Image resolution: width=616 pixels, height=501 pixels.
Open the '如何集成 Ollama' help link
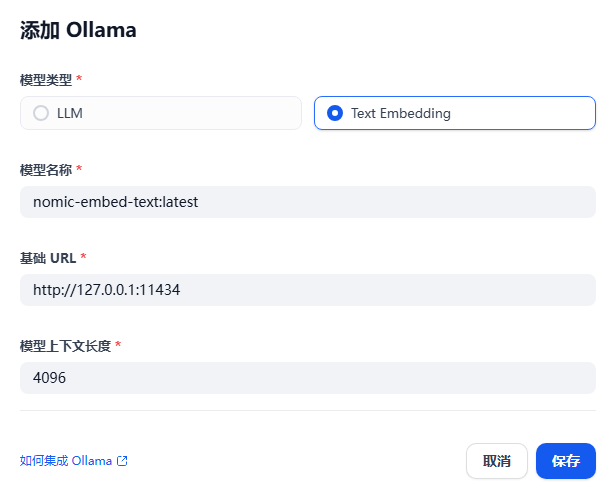coord(66,461)
